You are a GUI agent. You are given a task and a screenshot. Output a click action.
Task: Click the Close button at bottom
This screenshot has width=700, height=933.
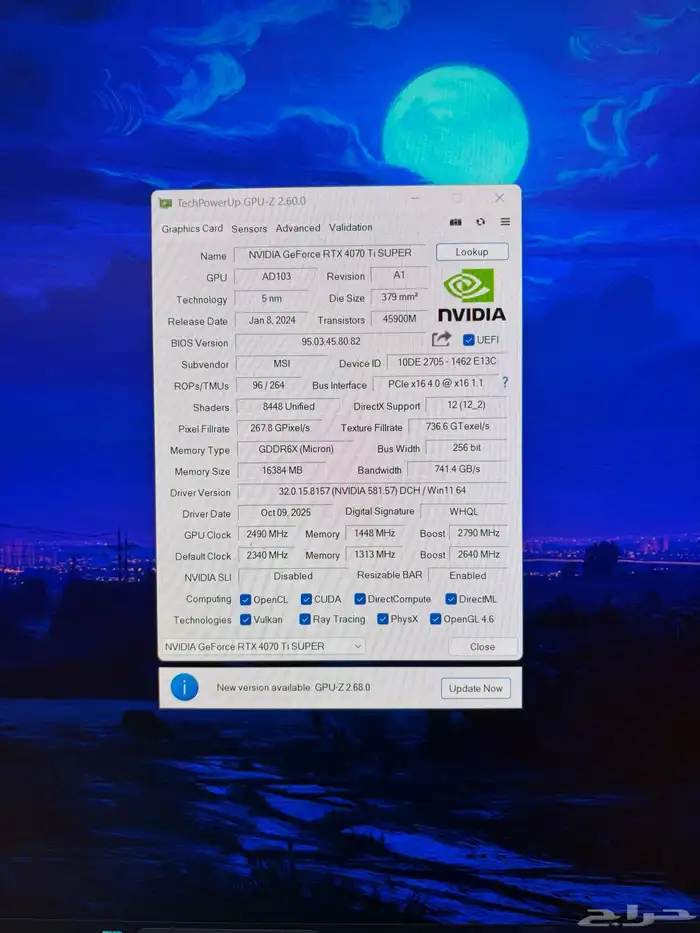(x=482, y=646)
